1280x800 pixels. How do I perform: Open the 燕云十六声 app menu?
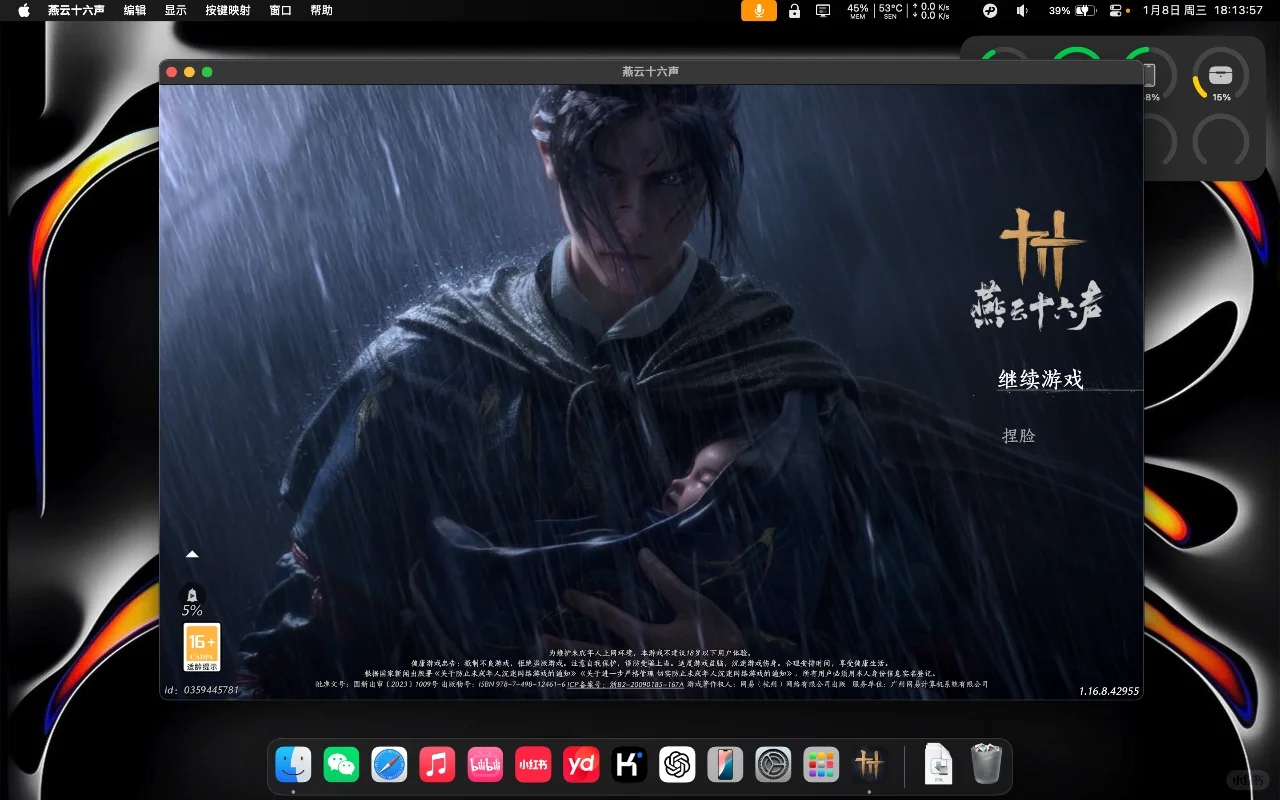click(76, 10)
